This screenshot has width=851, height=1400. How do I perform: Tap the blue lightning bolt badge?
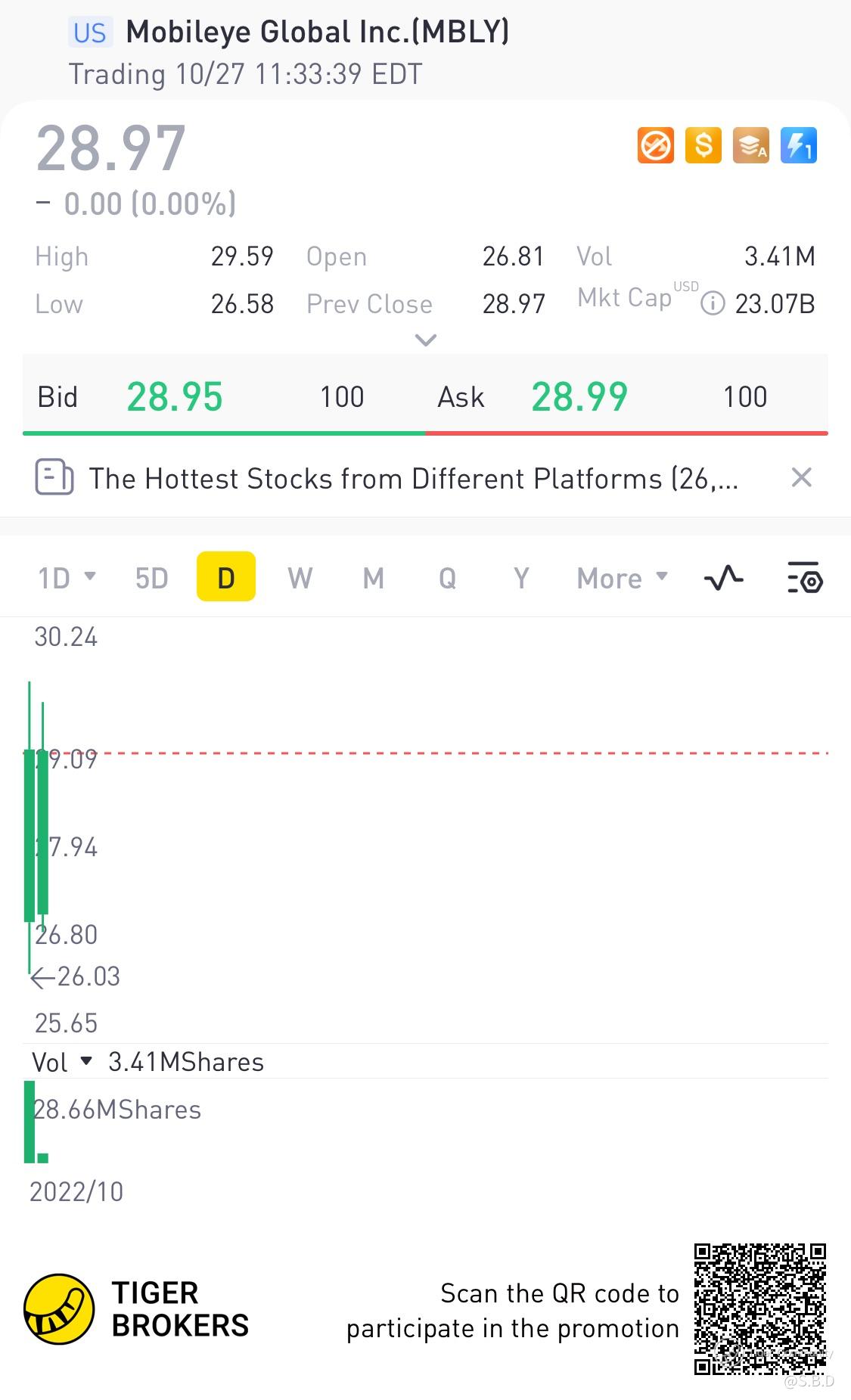798,145
